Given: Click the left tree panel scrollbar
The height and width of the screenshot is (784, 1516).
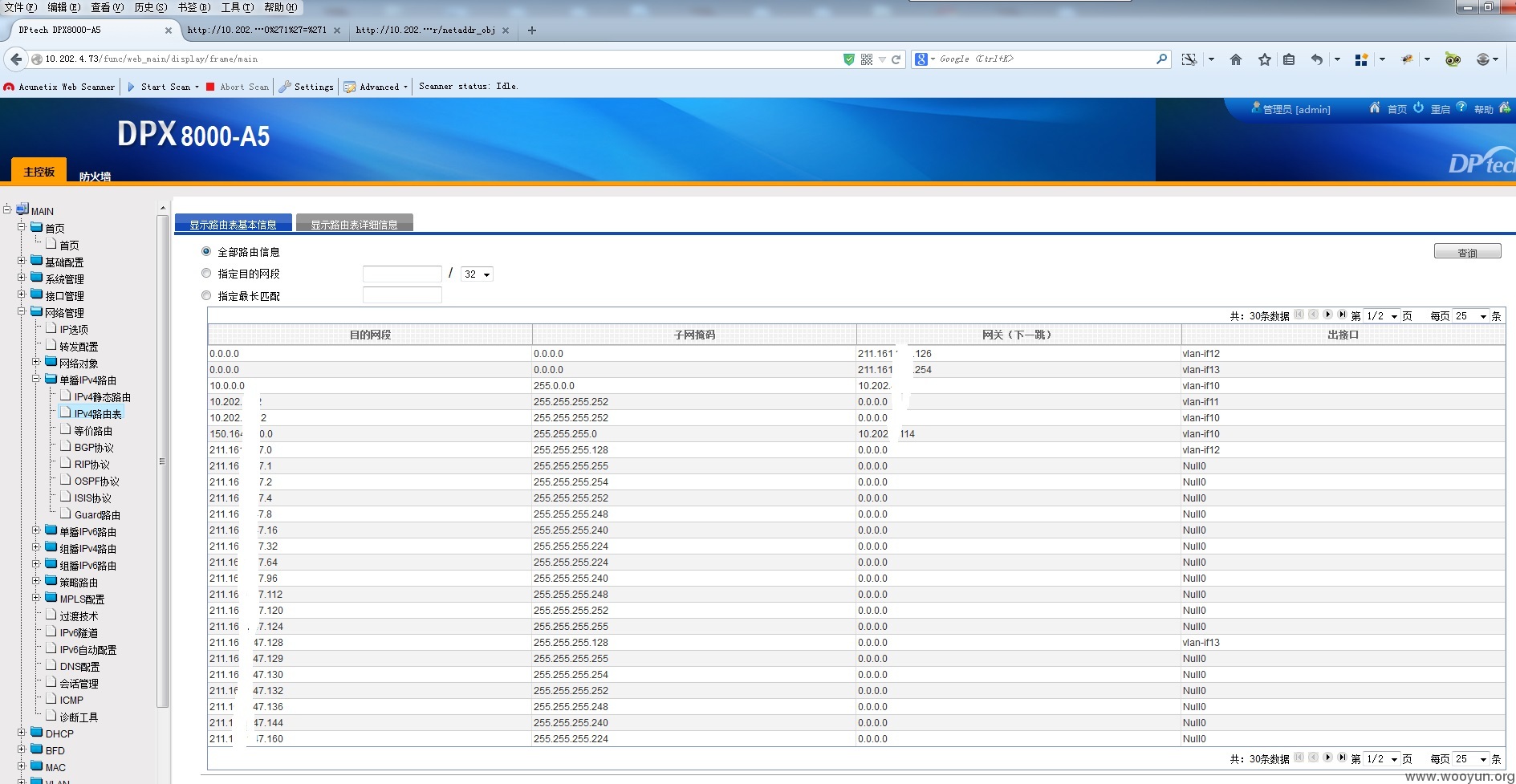Looking at the screenshot, I should [x=163, y=461].
